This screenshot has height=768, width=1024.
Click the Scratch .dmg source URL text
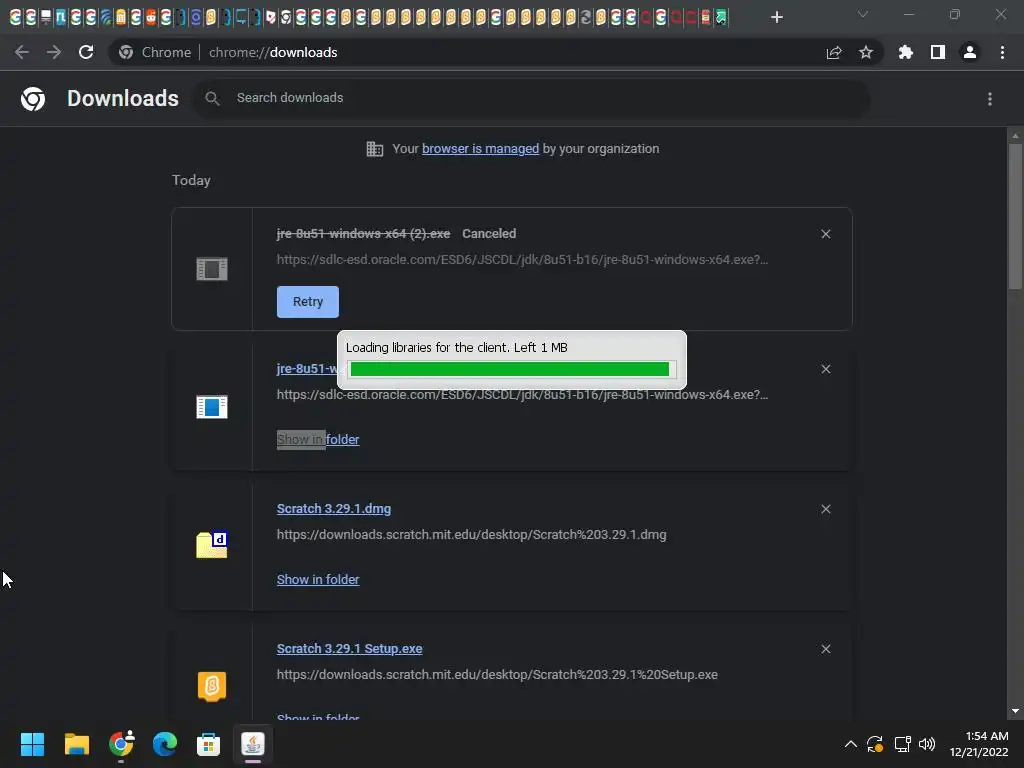(472, 535)
